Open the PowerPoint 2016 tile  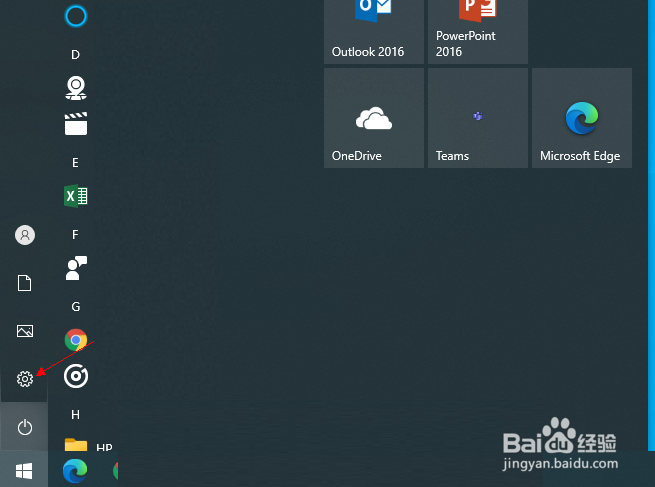478,32
